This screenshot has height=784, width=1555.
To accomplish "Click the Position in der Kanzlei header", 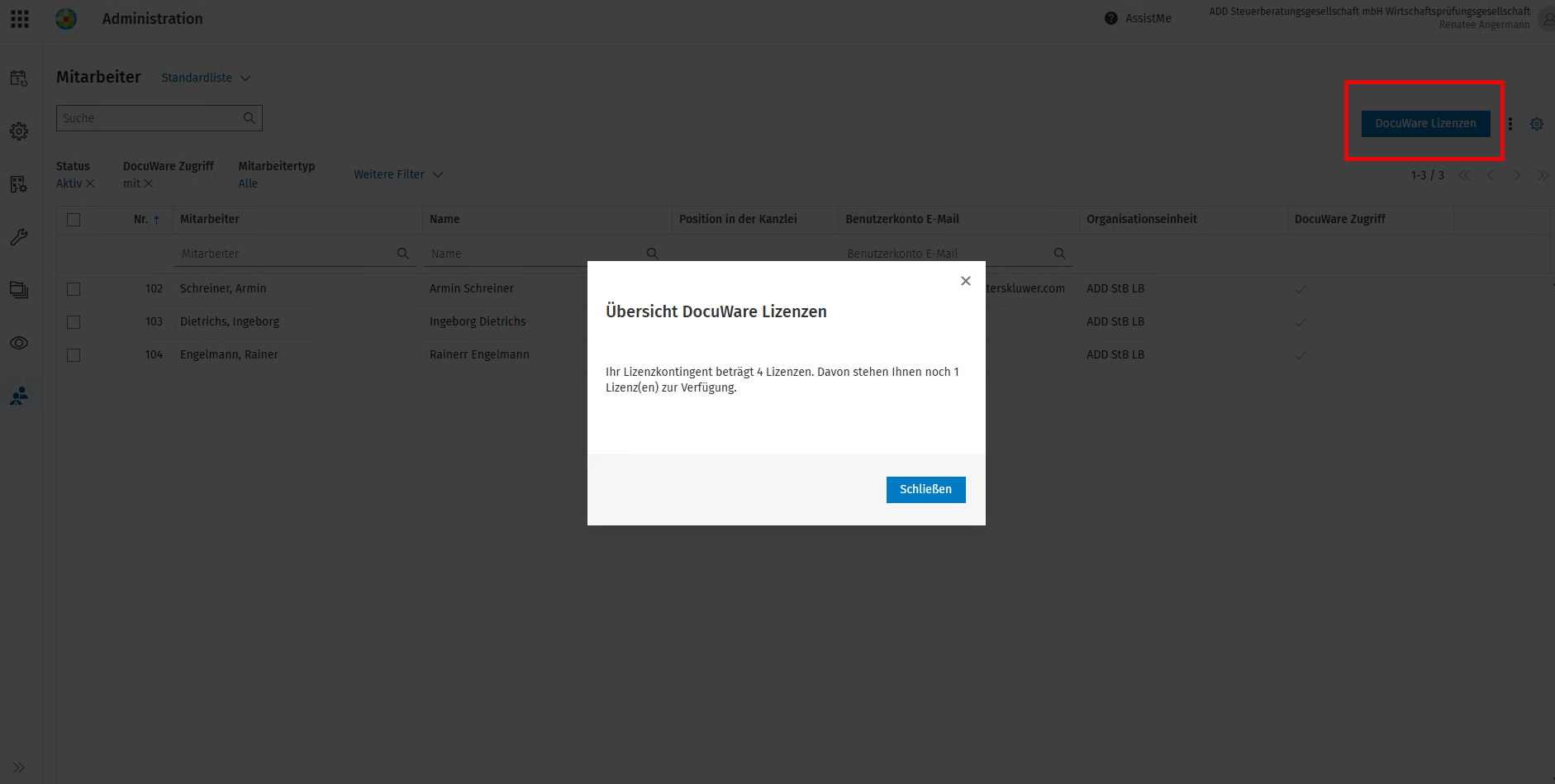I will 738,219.
